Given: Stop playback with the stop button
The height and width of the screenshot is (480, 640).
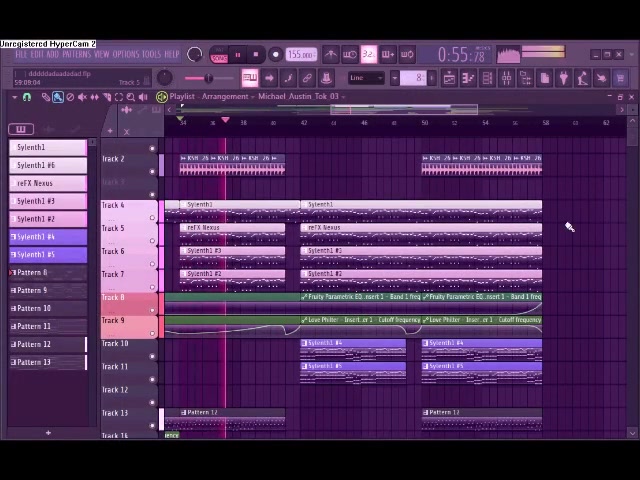Looking at the screenshot, I should [x=256, y=55].
